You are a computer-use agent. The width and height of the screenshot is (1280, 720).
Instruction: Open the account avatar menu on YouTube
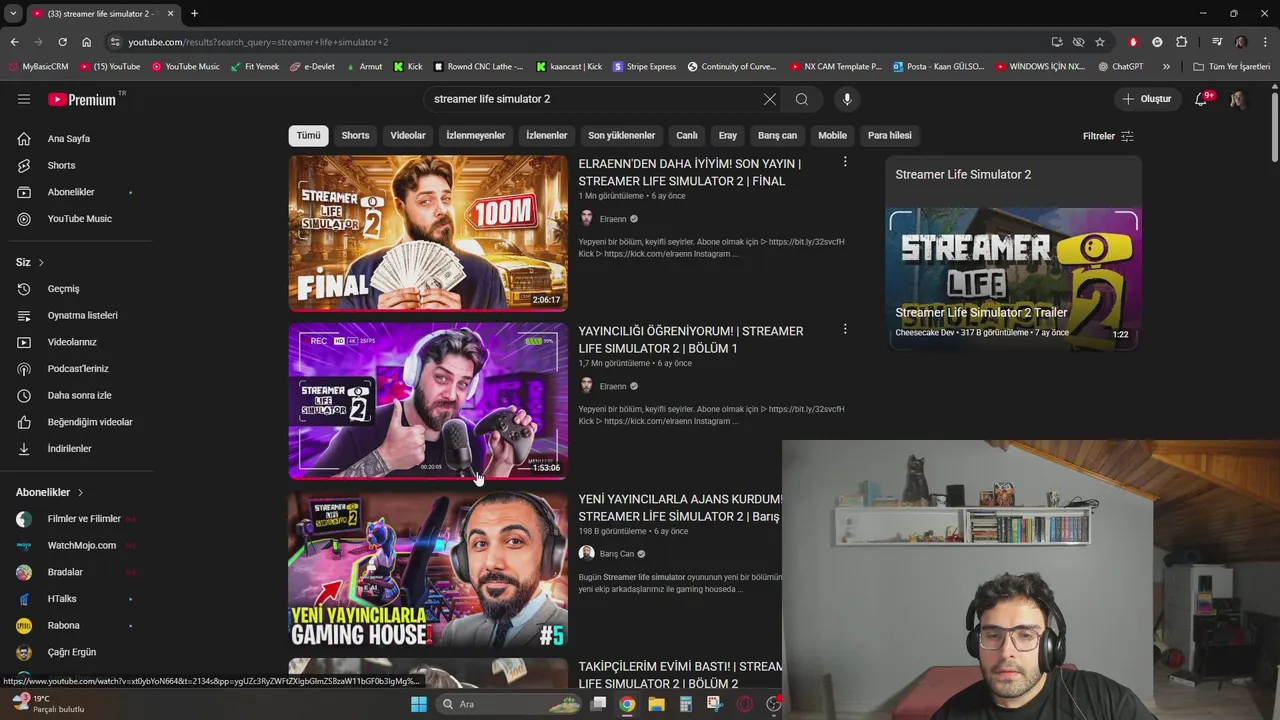1238,99
